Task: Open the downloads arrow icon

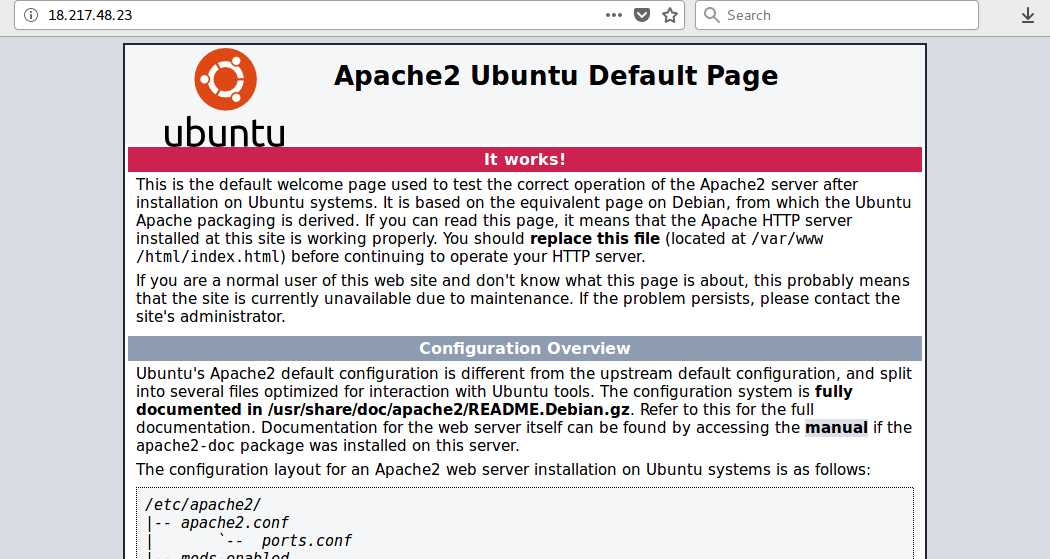Action: [1028, 15]
